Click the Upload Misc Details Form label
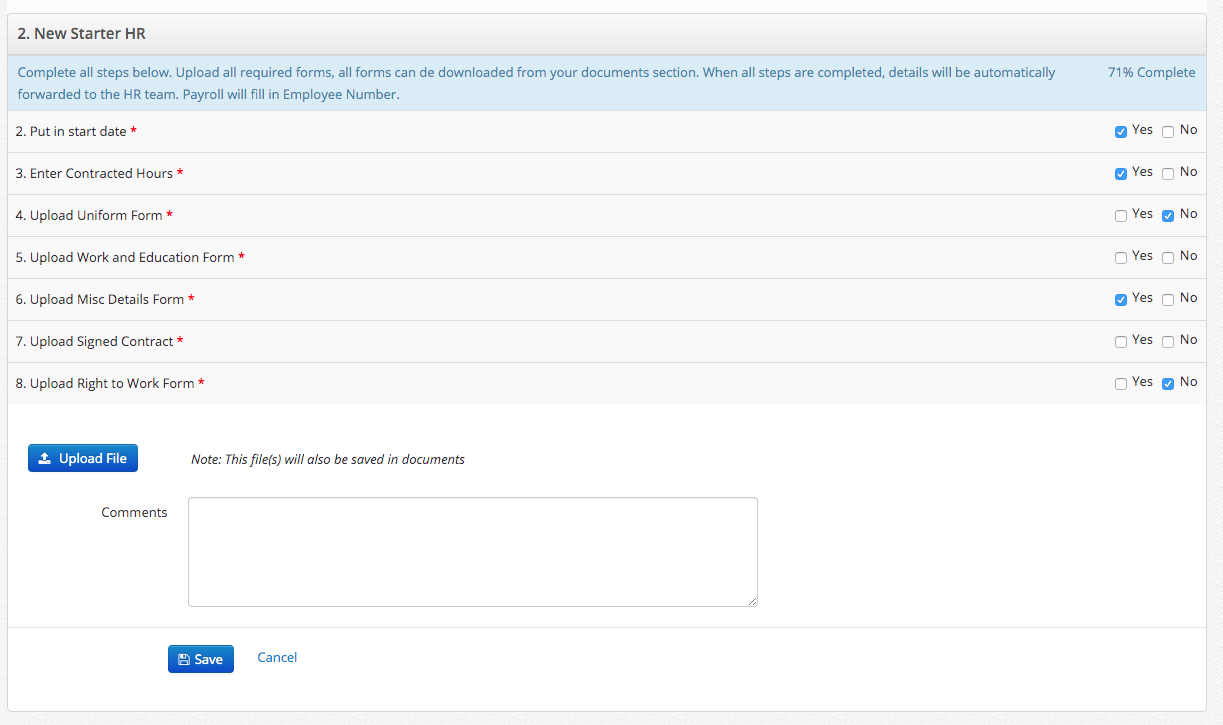1223x725 pixels. point(105,300)
